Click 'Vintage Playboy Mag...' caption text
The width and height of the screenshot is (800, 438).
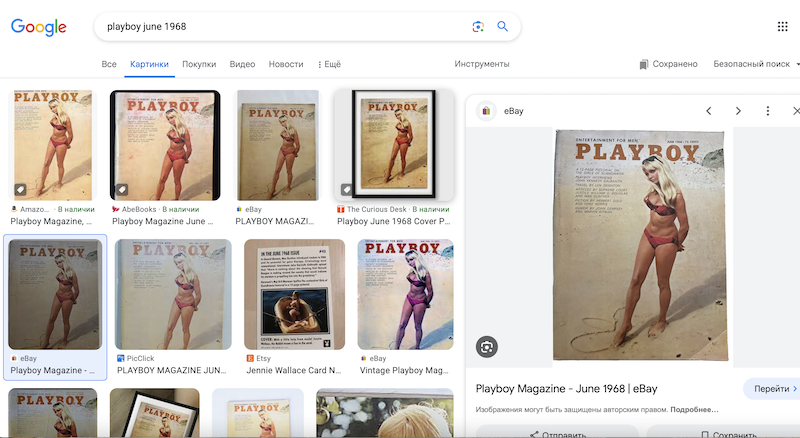coord(404,371)
